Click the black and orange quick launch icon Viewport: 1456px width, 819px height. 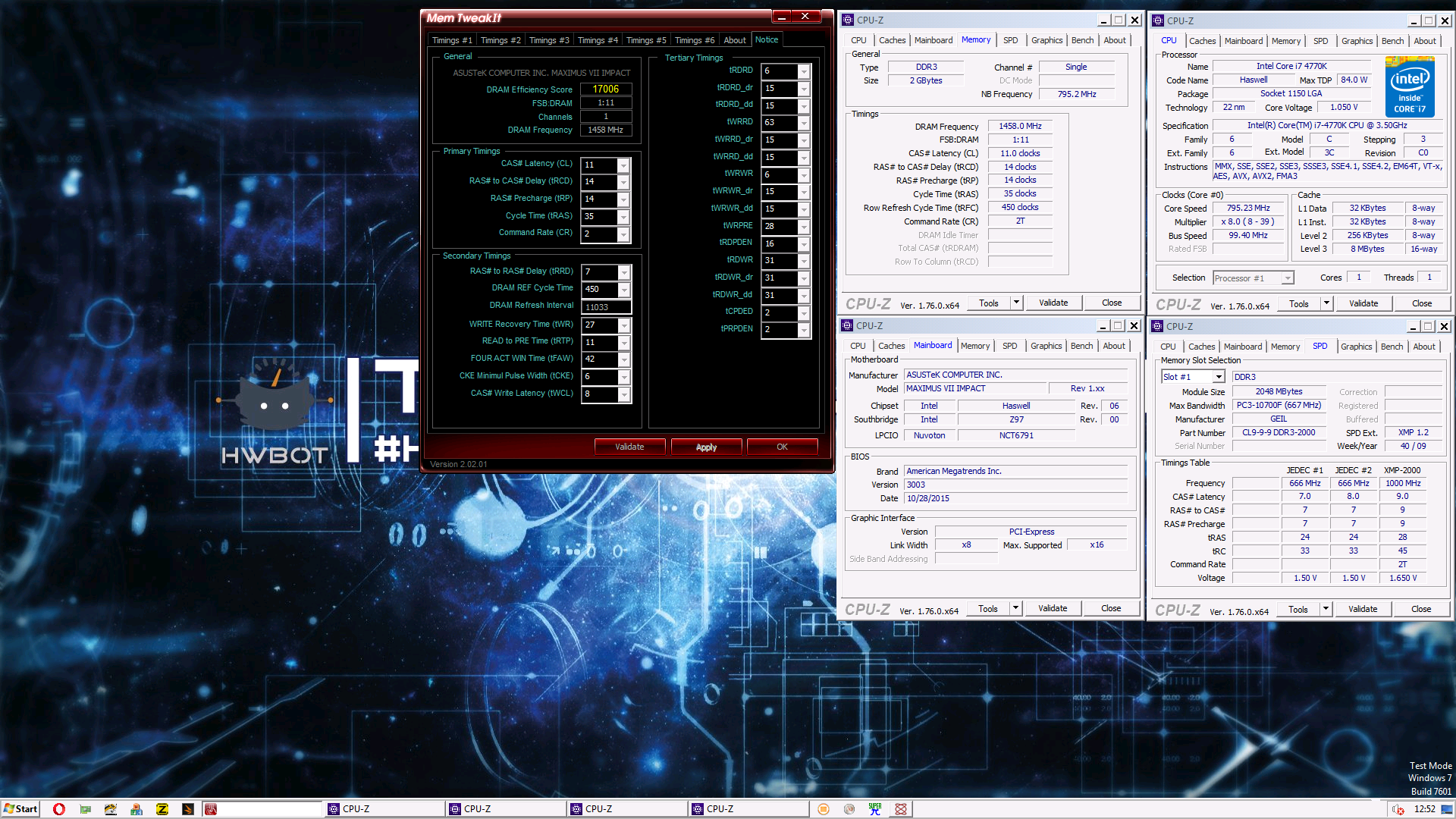click(188, 809)
